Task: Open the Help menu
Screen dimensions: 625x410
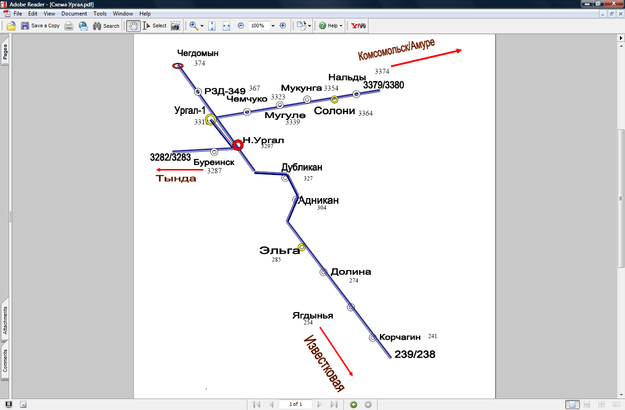Action: pos(145,14)
